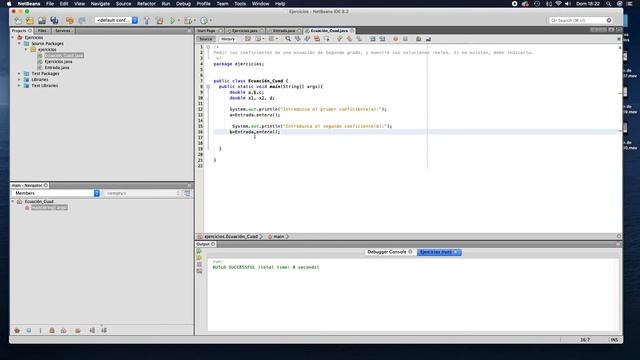640x360 pixels.
Task: Open the Members dropdown in Navigator
Action: pos(56,193)
